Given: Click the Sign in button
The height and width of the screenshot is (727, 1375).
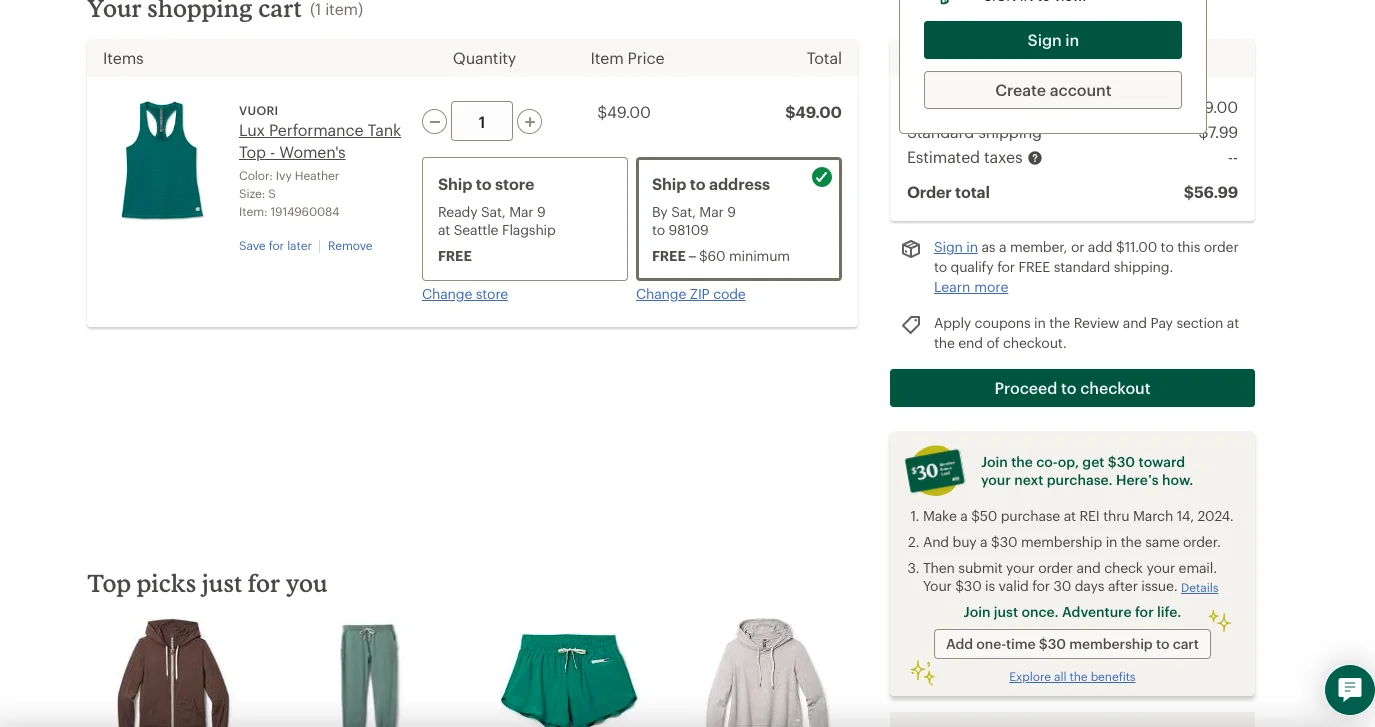Looking at the screenshot, I should 1053,40.
